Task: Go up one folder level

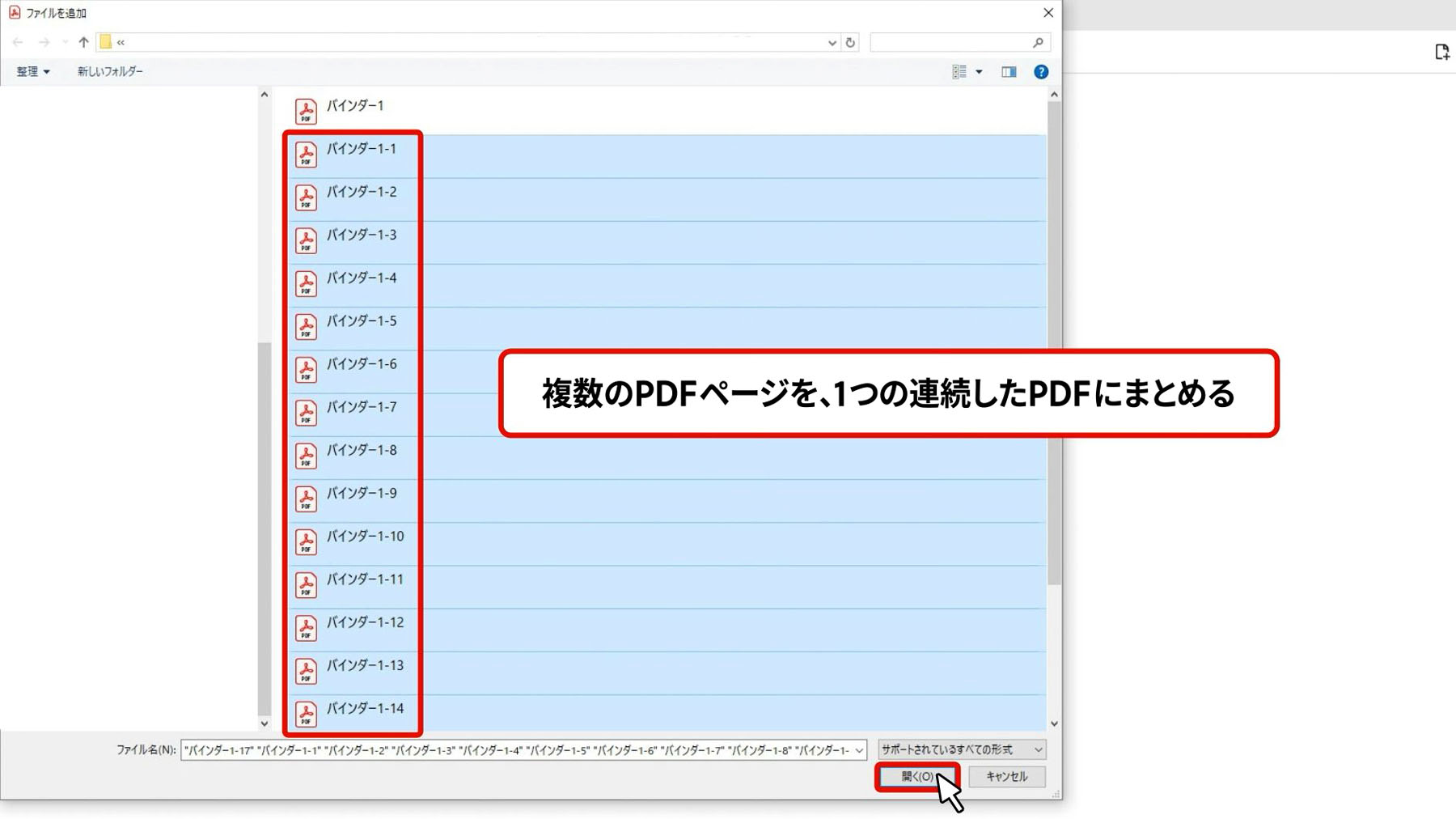Action: click(x=83, y=42)
